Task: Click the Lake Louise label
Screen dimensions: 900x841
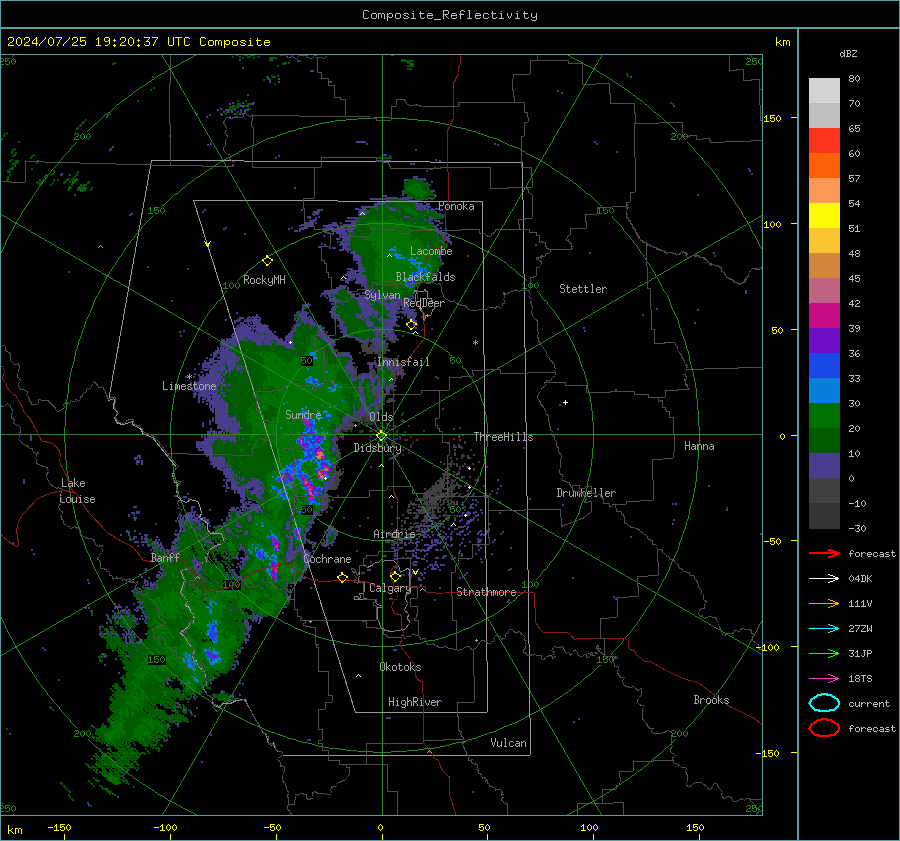Action: pos(77,491)
